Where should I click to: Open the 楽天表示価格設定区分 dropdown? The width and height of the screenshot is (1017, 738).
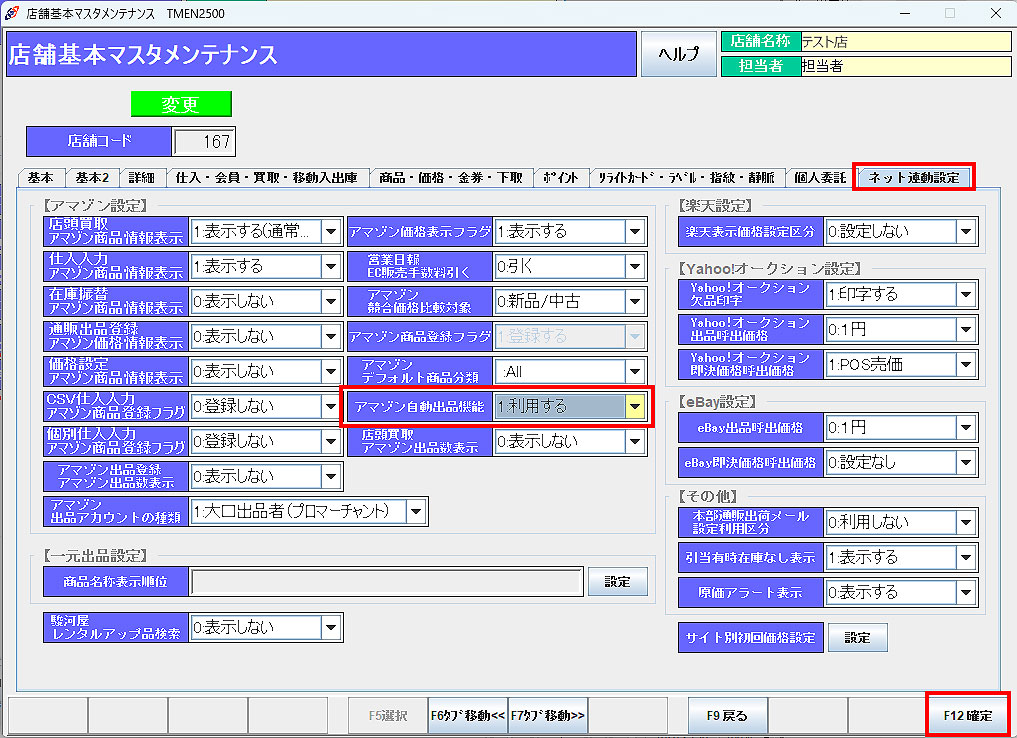tap(964, 232)
